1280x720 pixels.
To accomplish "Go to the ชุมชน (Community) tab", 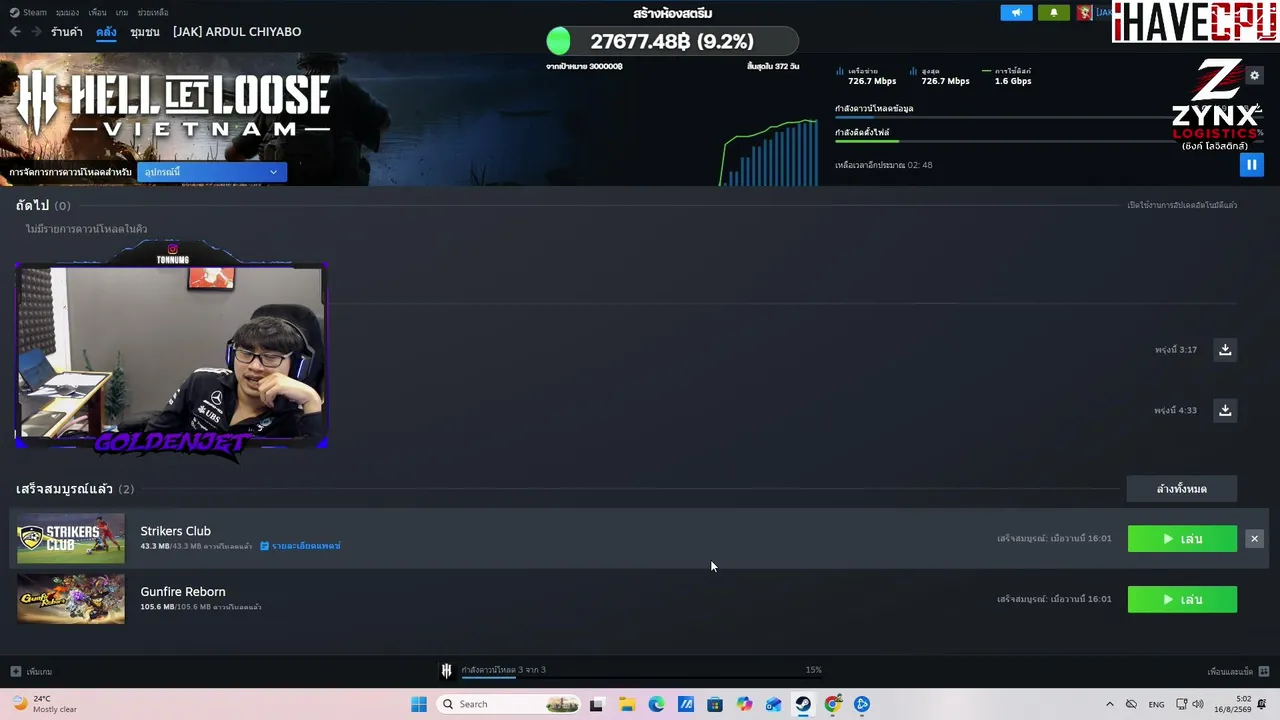I will coord(145,32).
